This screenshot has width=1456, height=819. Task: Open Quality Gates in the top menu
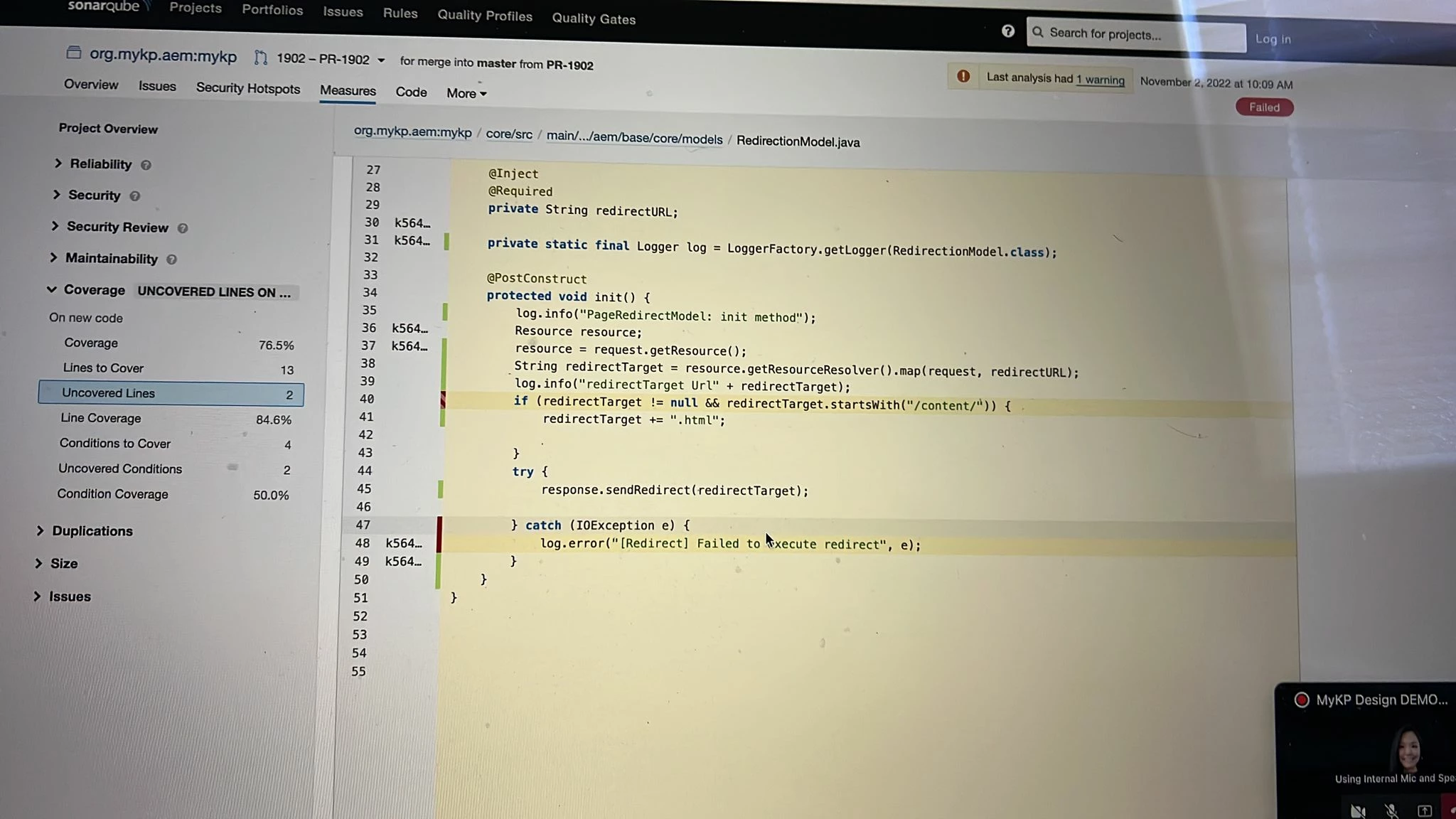[x=594, y=19]
